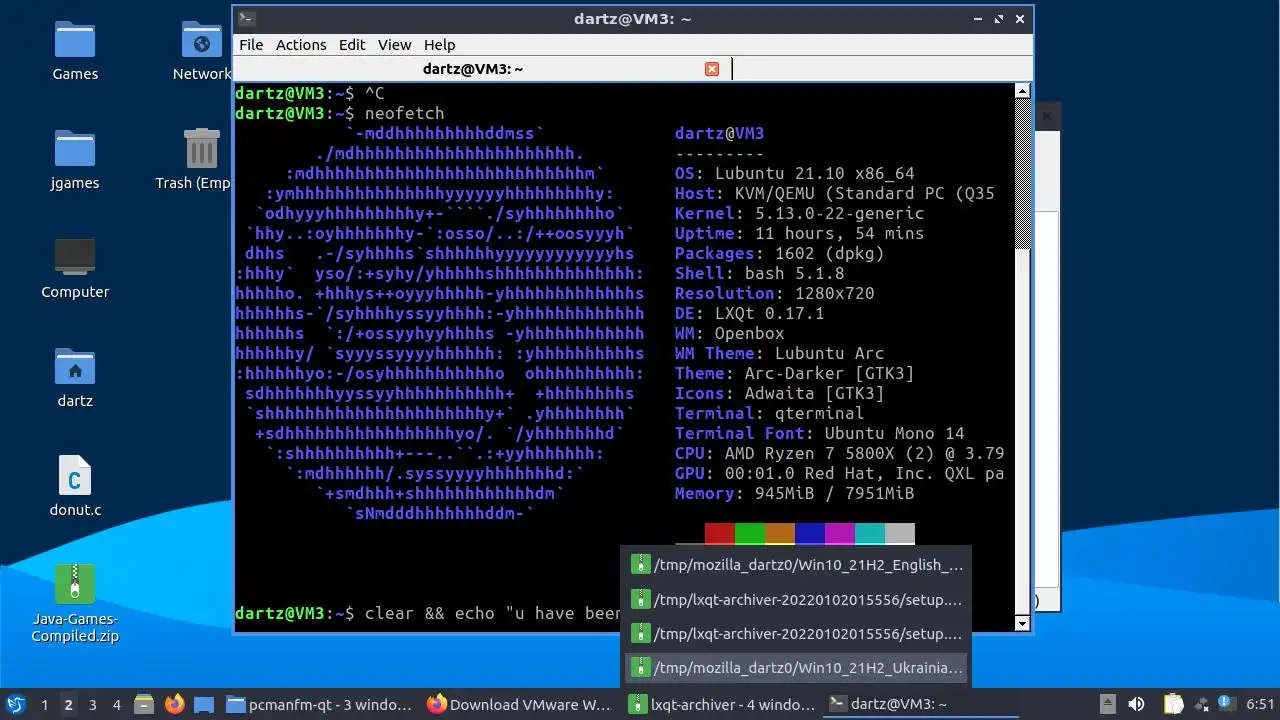
Task: Select first lxqt-archiver setup window entry
Action: [797, 600]
